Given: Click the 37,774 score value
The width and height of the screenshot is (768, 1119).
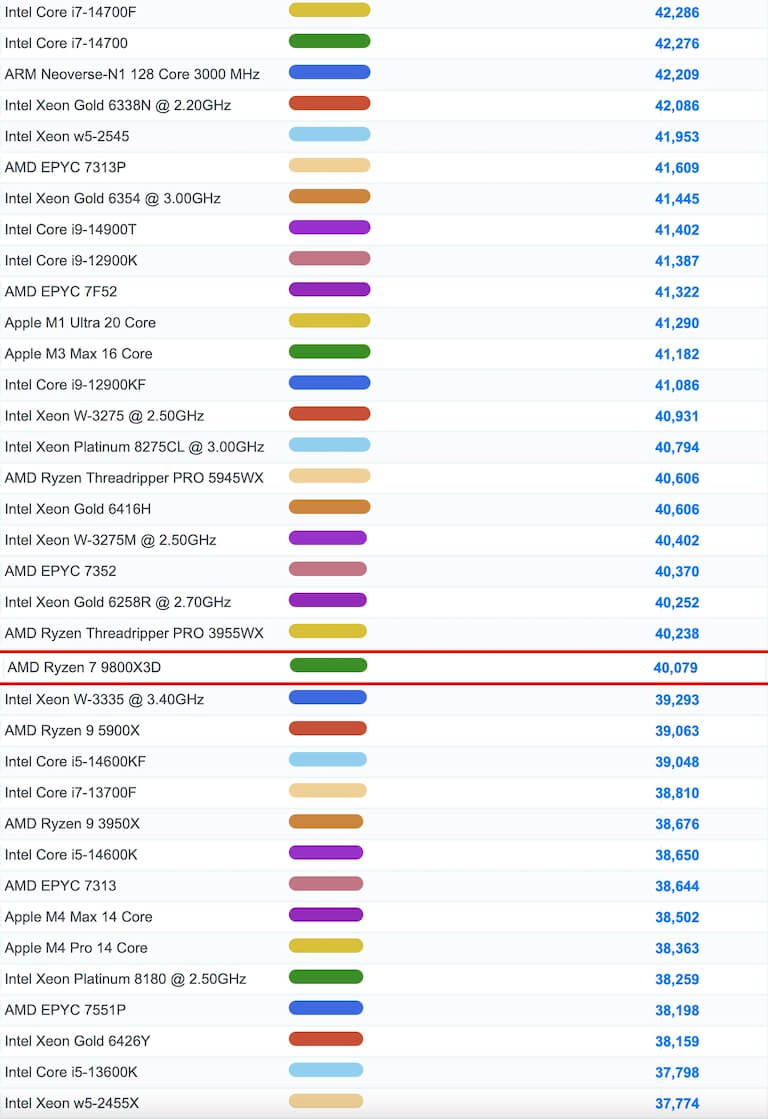Looking at the screenshot, I should pos(677,1103).
